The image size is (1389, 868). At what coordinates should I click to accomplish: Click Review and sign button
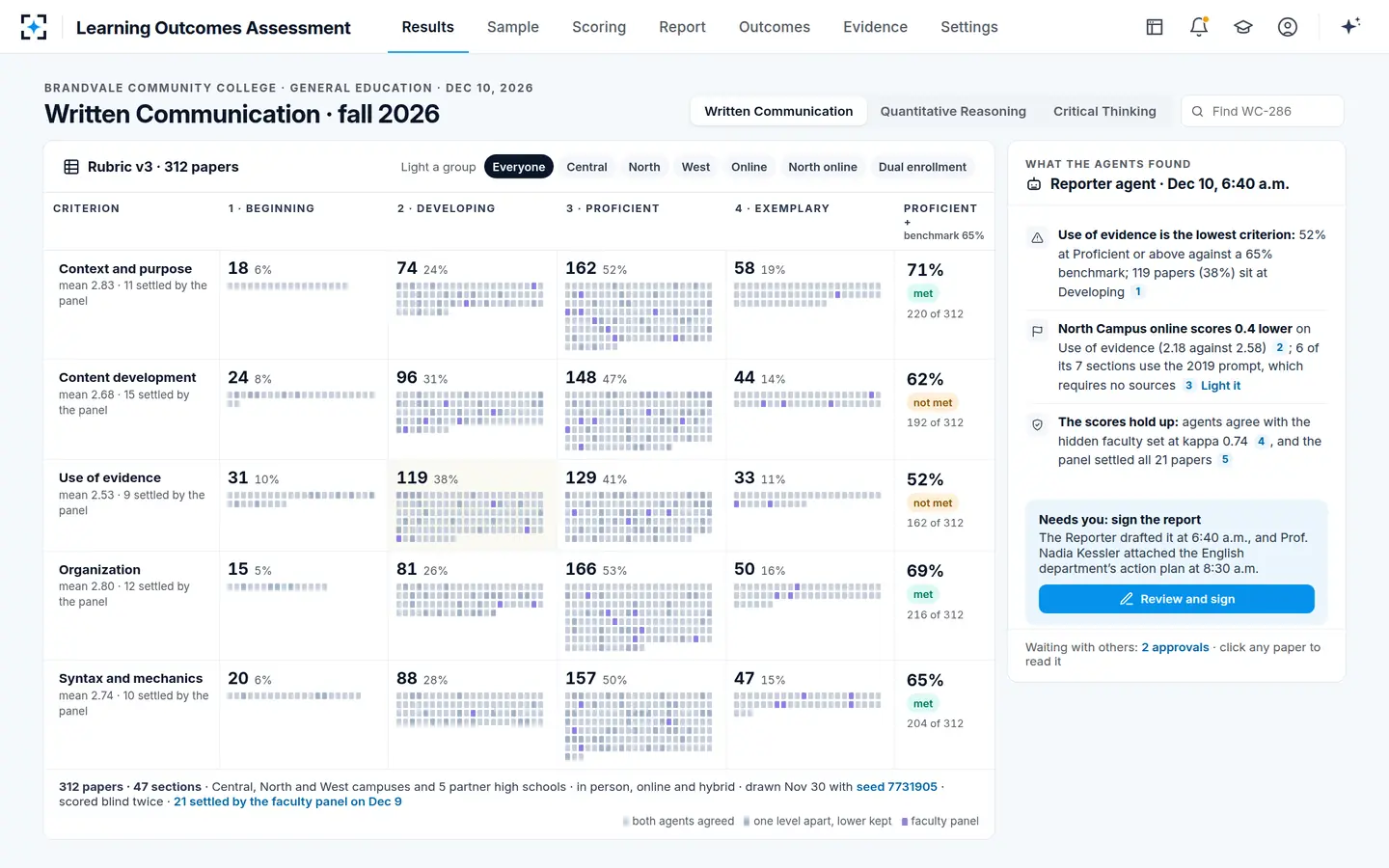[1177, 599]
